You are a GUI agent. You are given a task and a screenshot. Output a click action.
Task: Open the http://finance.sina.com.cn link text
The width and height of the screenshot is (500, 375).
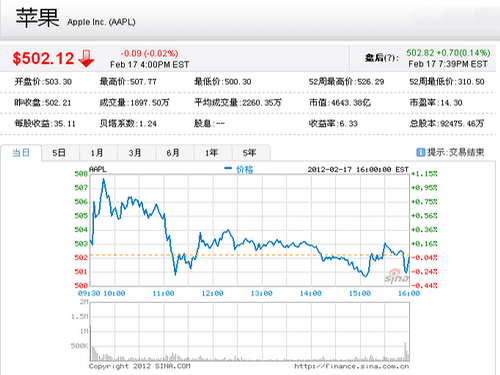pos(352,366)
